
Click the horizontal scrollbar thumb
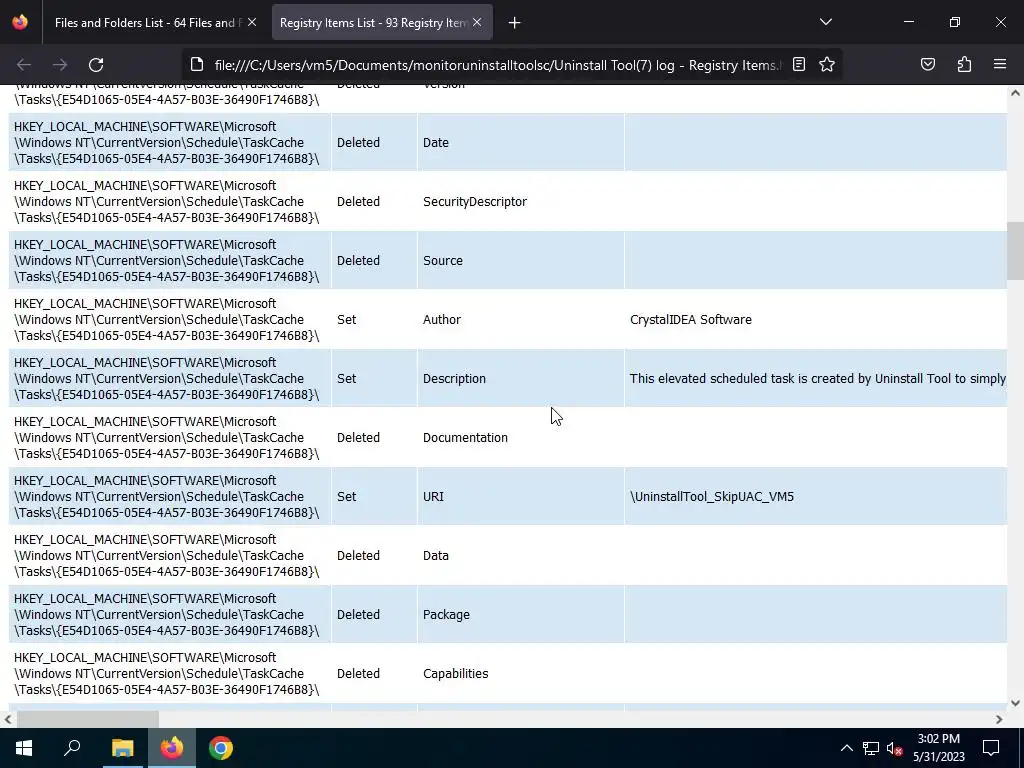coord(88,719)
